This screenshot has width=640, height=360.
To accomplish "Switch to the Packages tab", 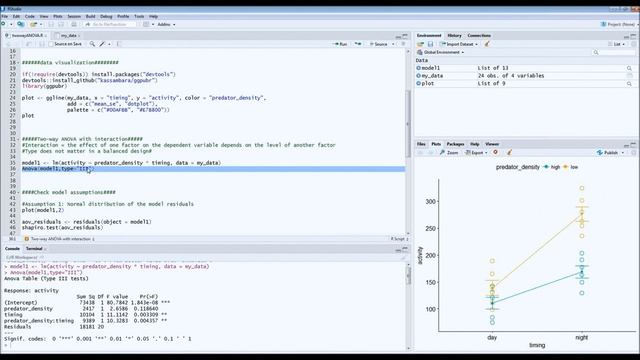I will [455, 144].
